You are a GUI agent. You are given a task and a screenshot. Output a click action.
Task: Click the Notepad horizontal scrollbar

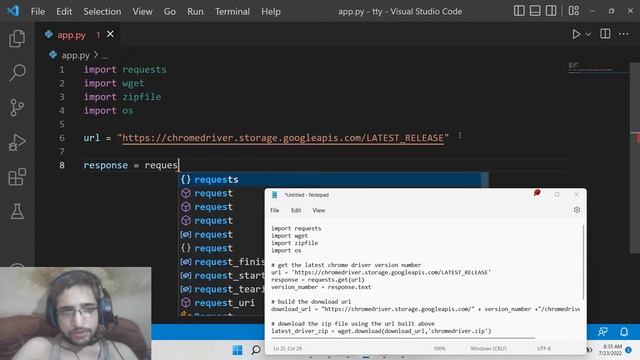click(x=403, y=338)
